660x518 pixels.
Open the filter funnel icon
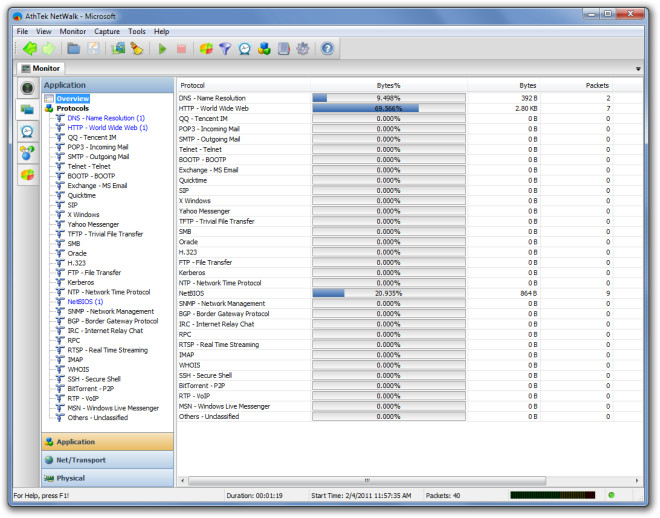tap(225, 49)
